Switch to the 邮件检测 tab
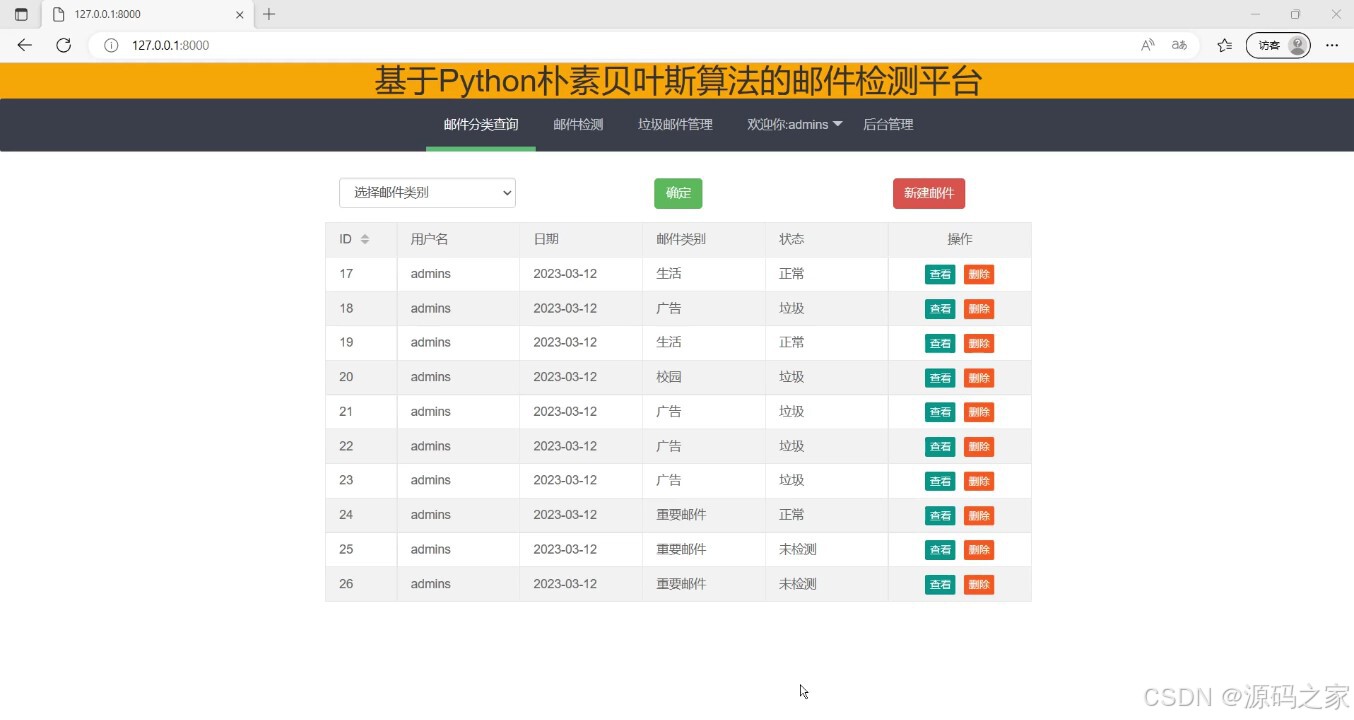 578,125
